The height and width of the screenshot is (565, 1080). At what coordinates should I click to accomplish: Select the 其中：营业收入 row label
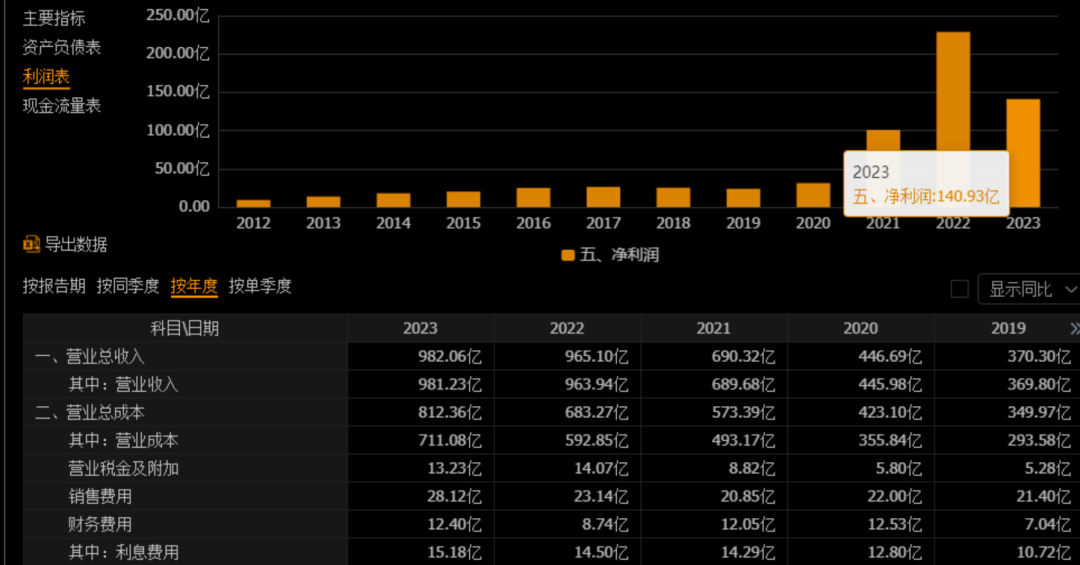coord(123,384)
